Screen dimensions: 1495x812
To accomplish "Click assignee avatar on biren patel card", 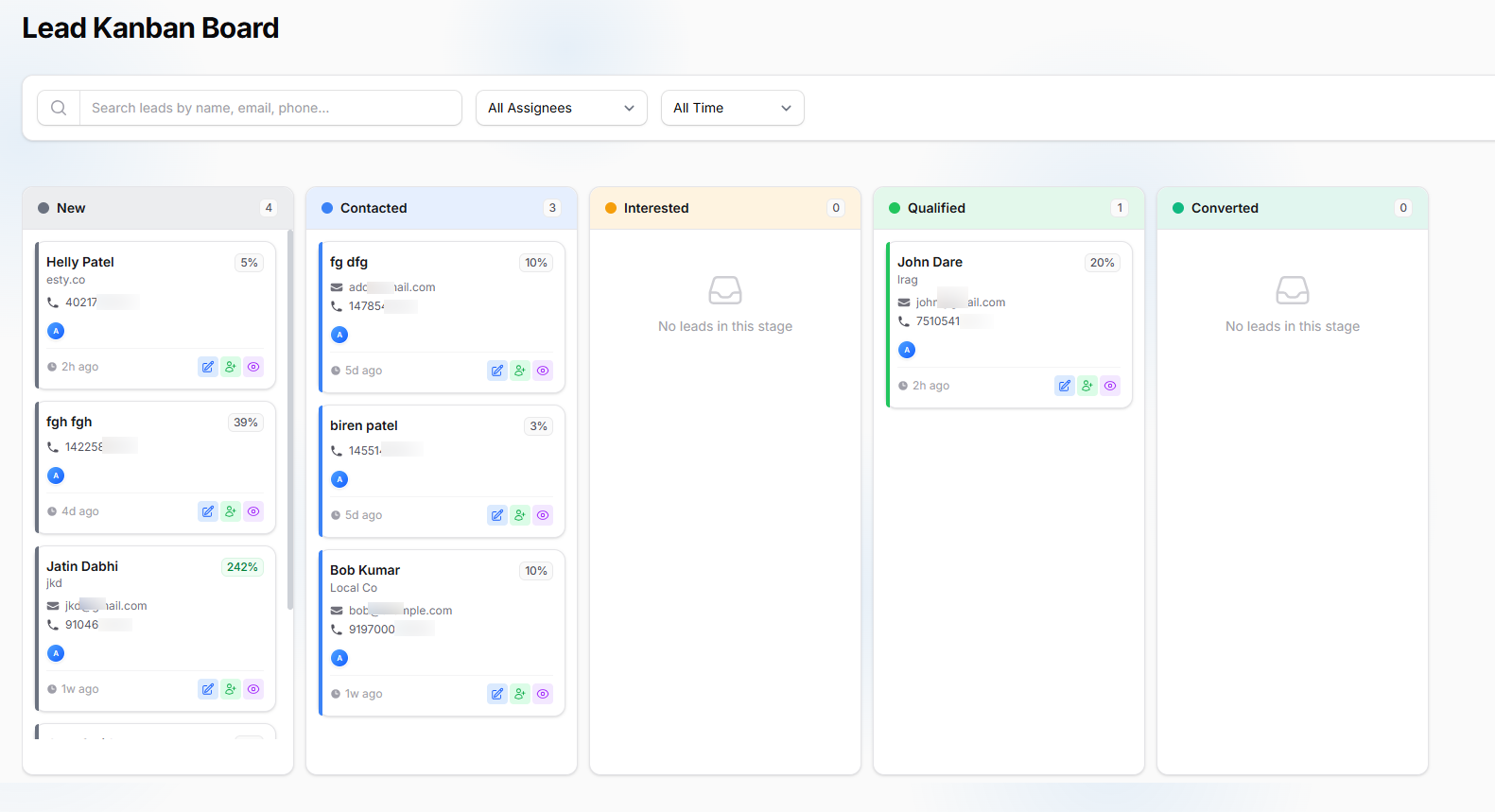I will point(339,479).
